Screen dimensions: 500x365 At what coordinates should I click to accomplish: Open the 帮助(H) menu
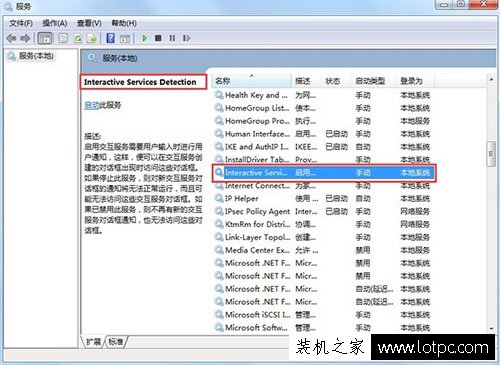[124, 23]
